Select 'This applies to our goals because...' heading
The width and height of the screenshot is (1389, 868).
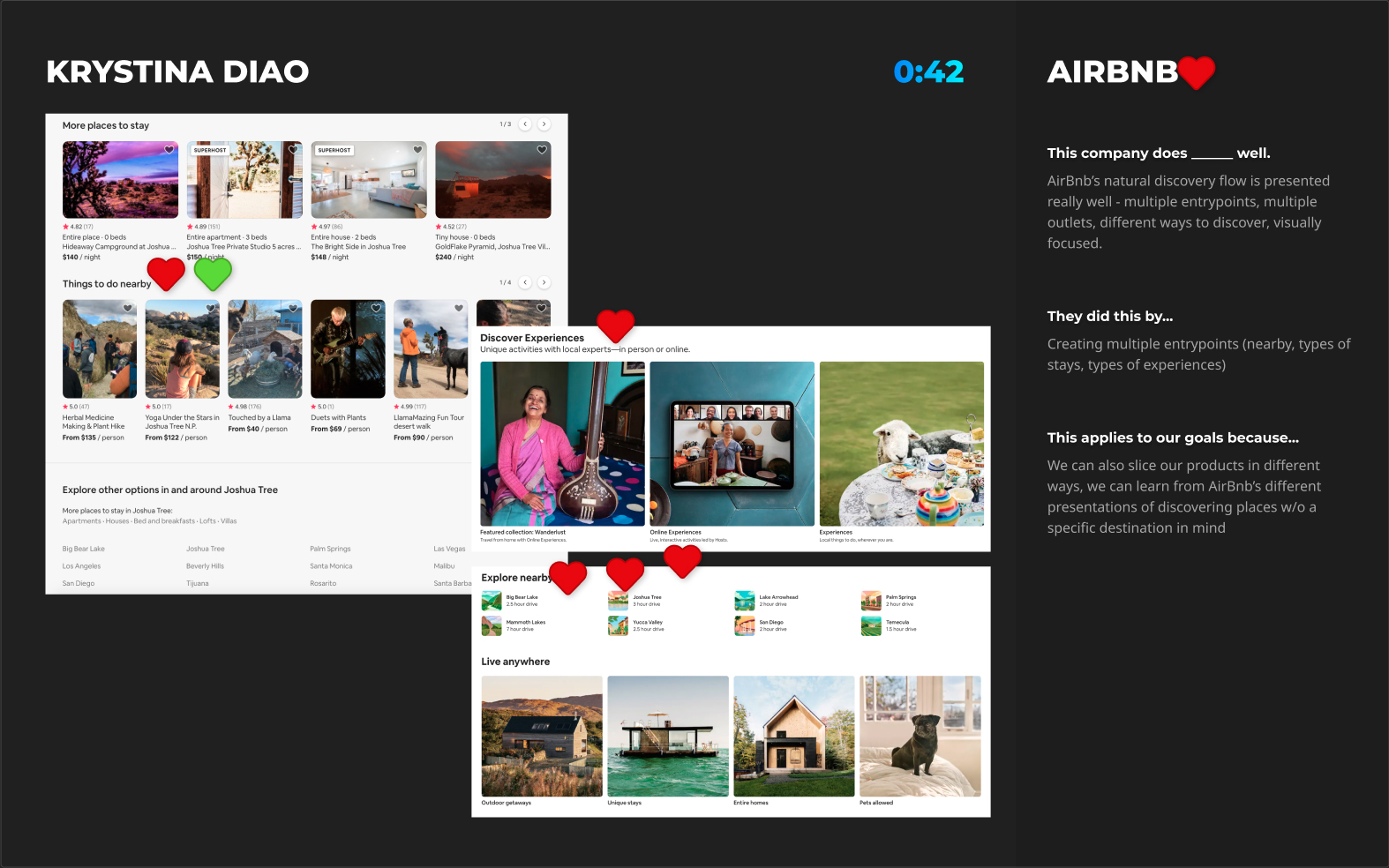[1173, 438]
